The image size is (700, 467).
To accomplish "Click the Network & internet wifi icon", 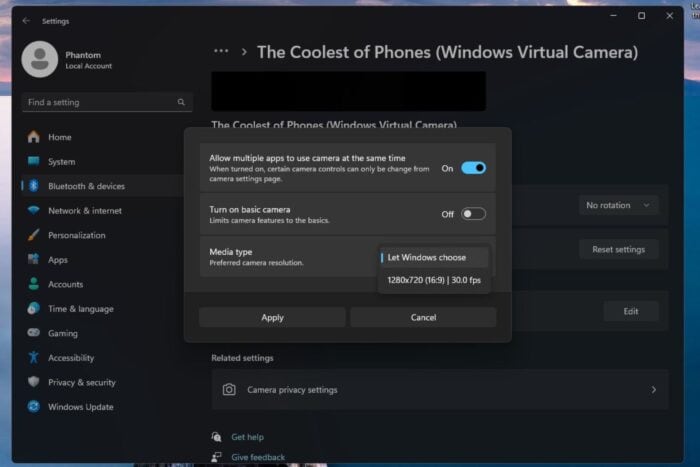I will point(34,211).
